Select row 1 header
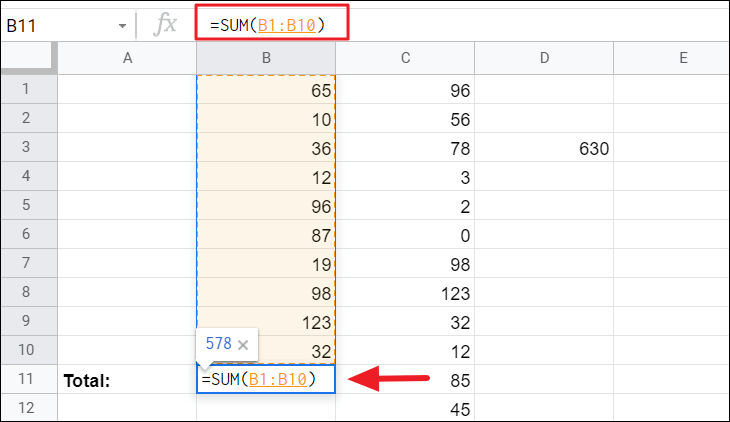The width and height of the screenshot is (730, 422). tap(28, 89)
